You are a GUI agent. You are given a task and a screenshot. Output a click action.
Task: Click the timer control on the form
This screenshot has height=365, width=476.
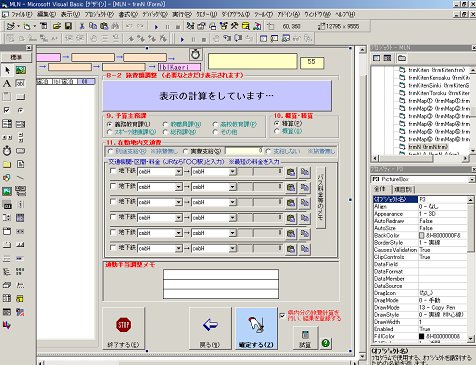(196, 54)
